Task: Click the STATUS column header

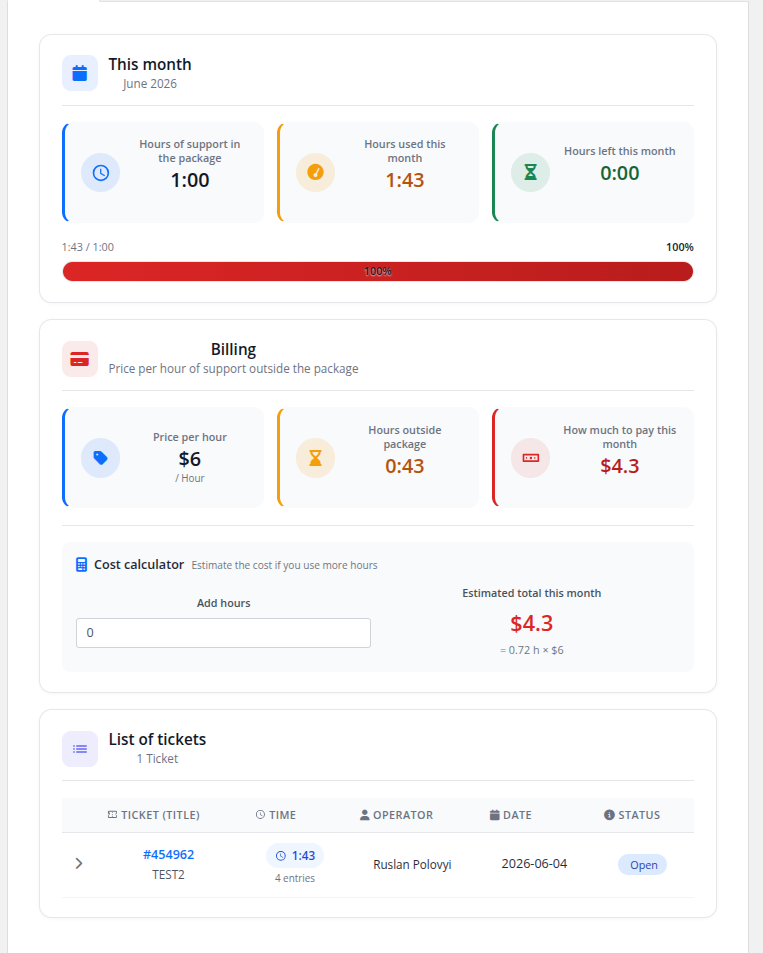Action: click(x=632, y=815)
